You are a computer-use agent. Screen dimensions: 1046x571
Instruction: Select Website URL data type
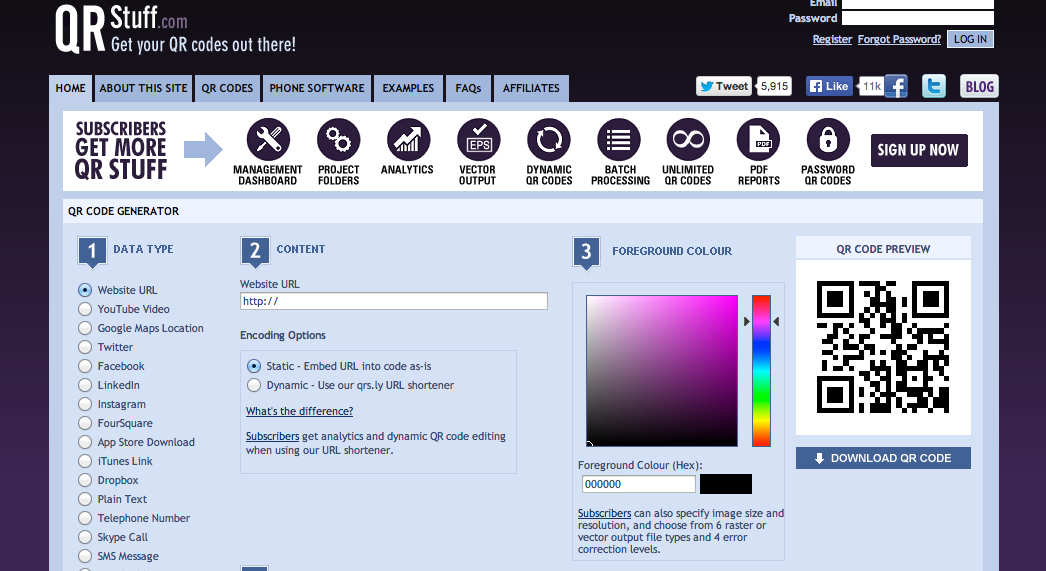coord(85,290)
